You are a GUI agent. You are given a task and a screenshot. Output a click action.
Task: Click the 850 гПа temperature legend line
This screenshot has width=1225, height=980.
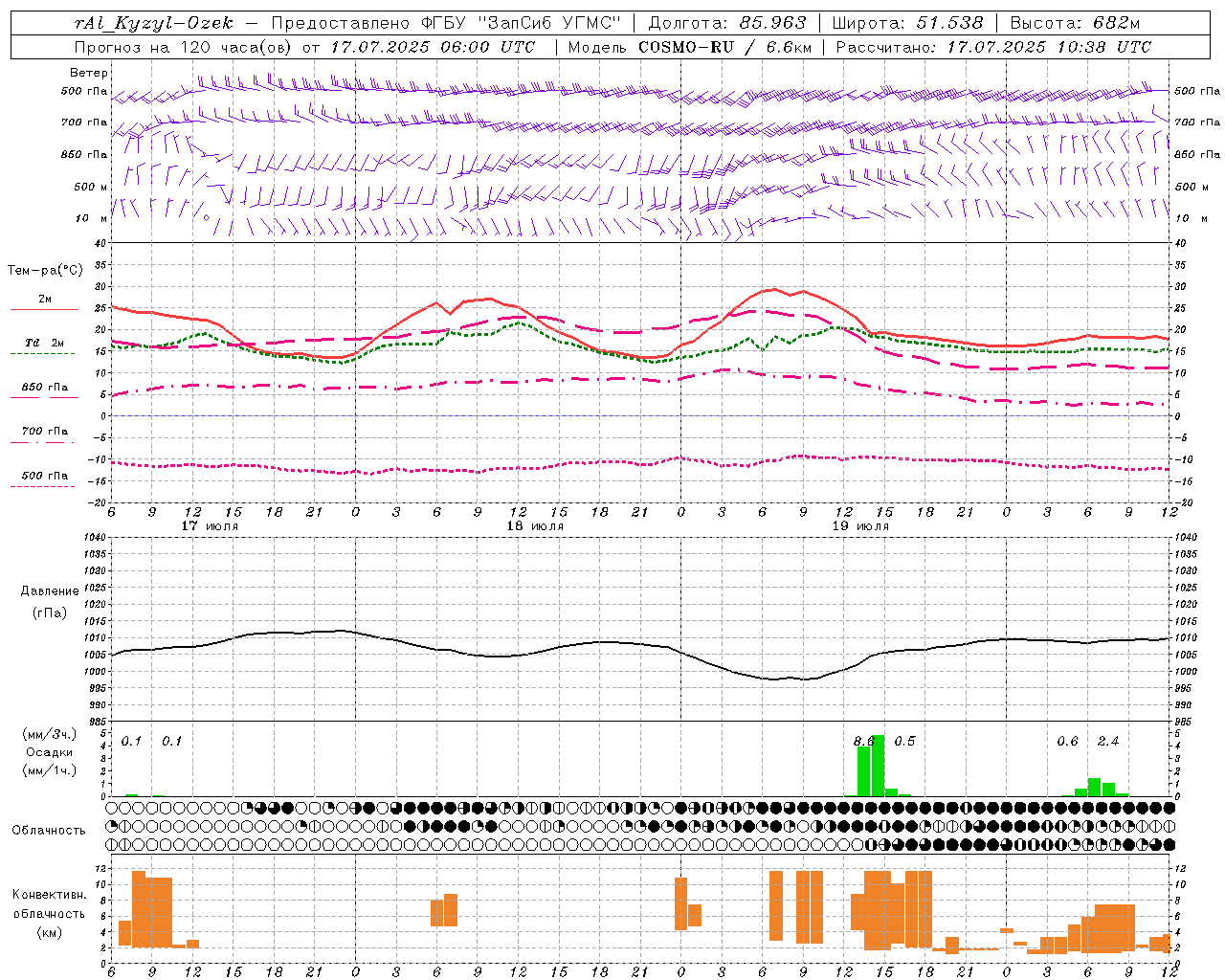(42, 397)
